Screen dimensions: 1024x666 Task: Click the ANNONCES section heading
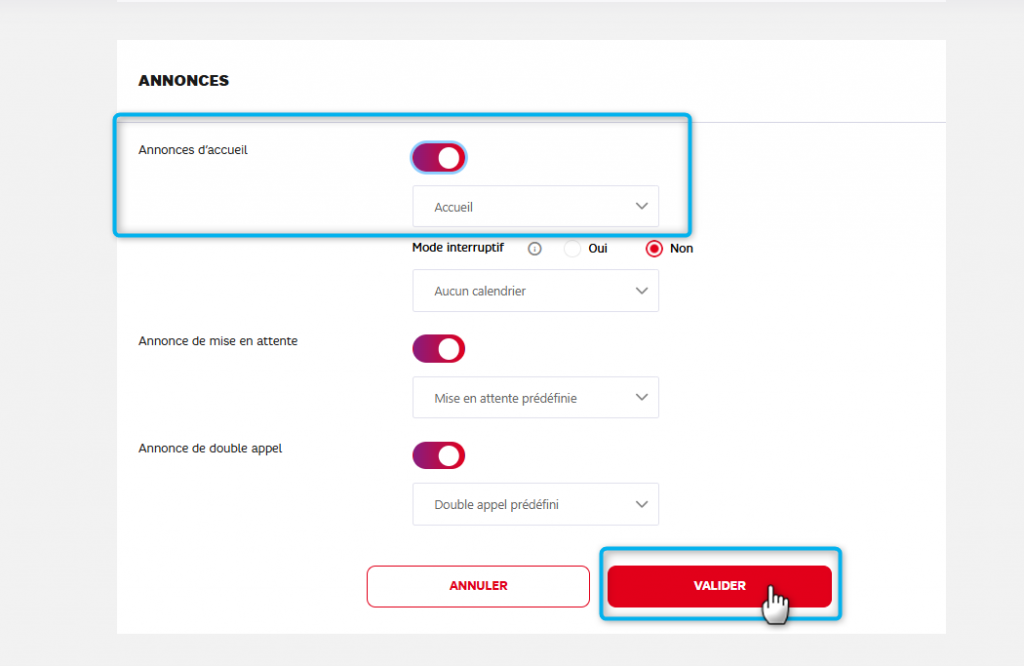click(183, 81)
